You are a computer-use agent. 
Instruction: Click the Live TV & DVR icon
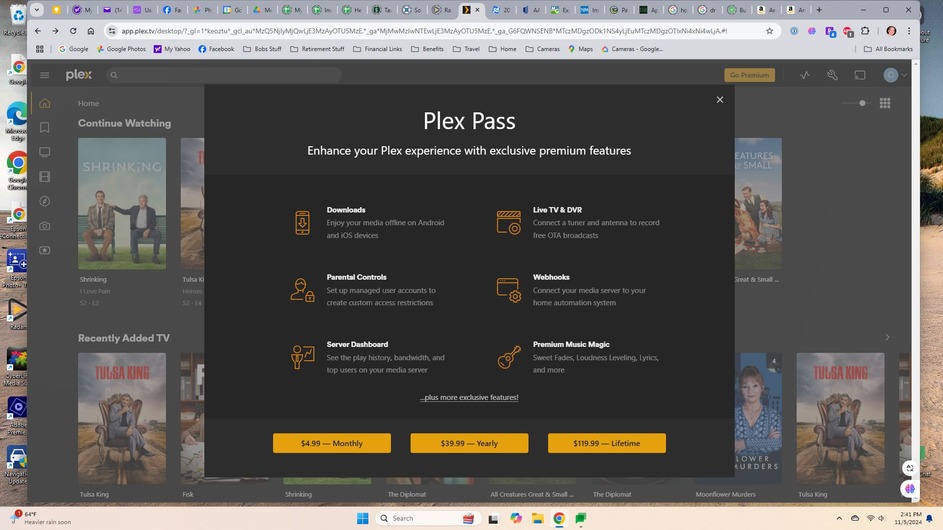tap(509, 222)
